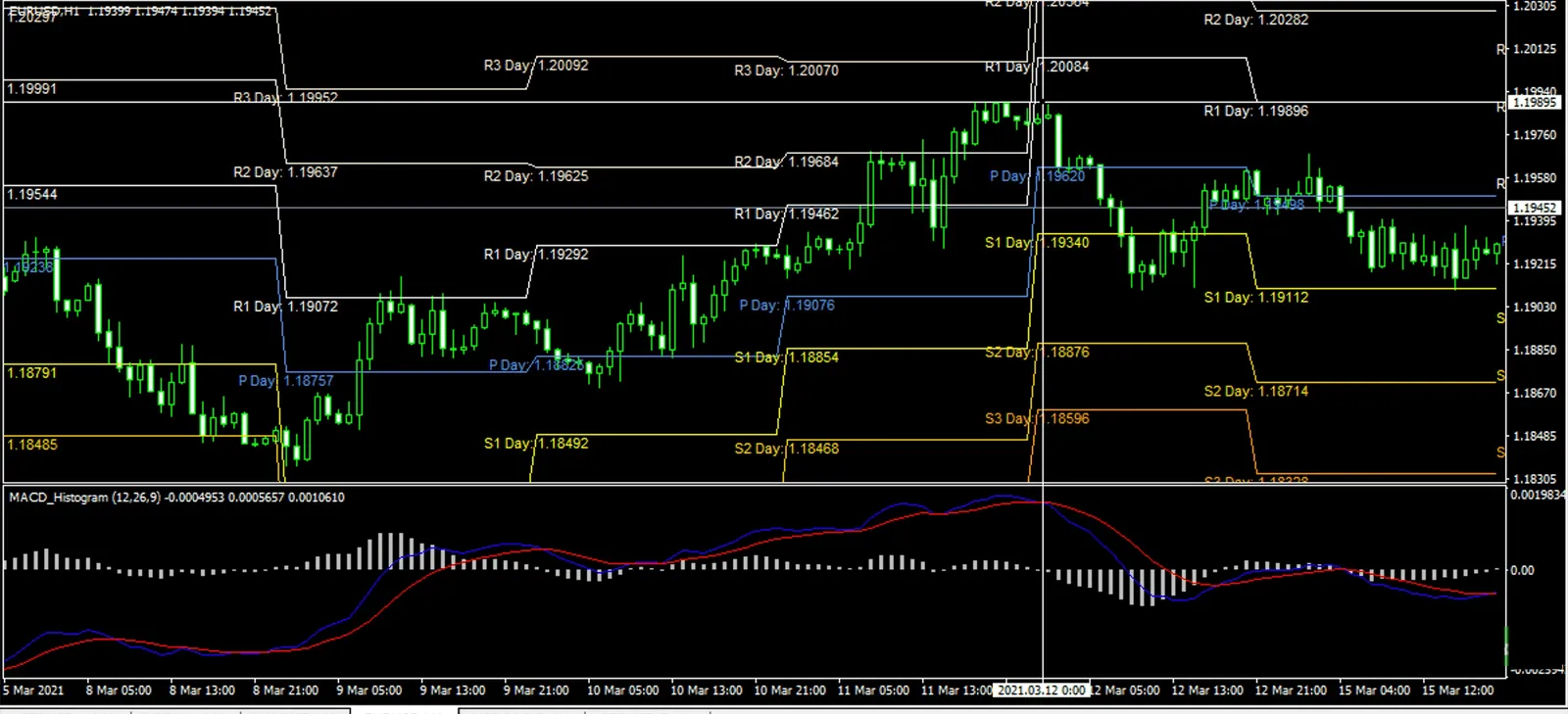Select the 2021.03.12 0:00 crosshair date label
The width and height of the screenshot is (1568, 714).
(x=1042, y=690)
